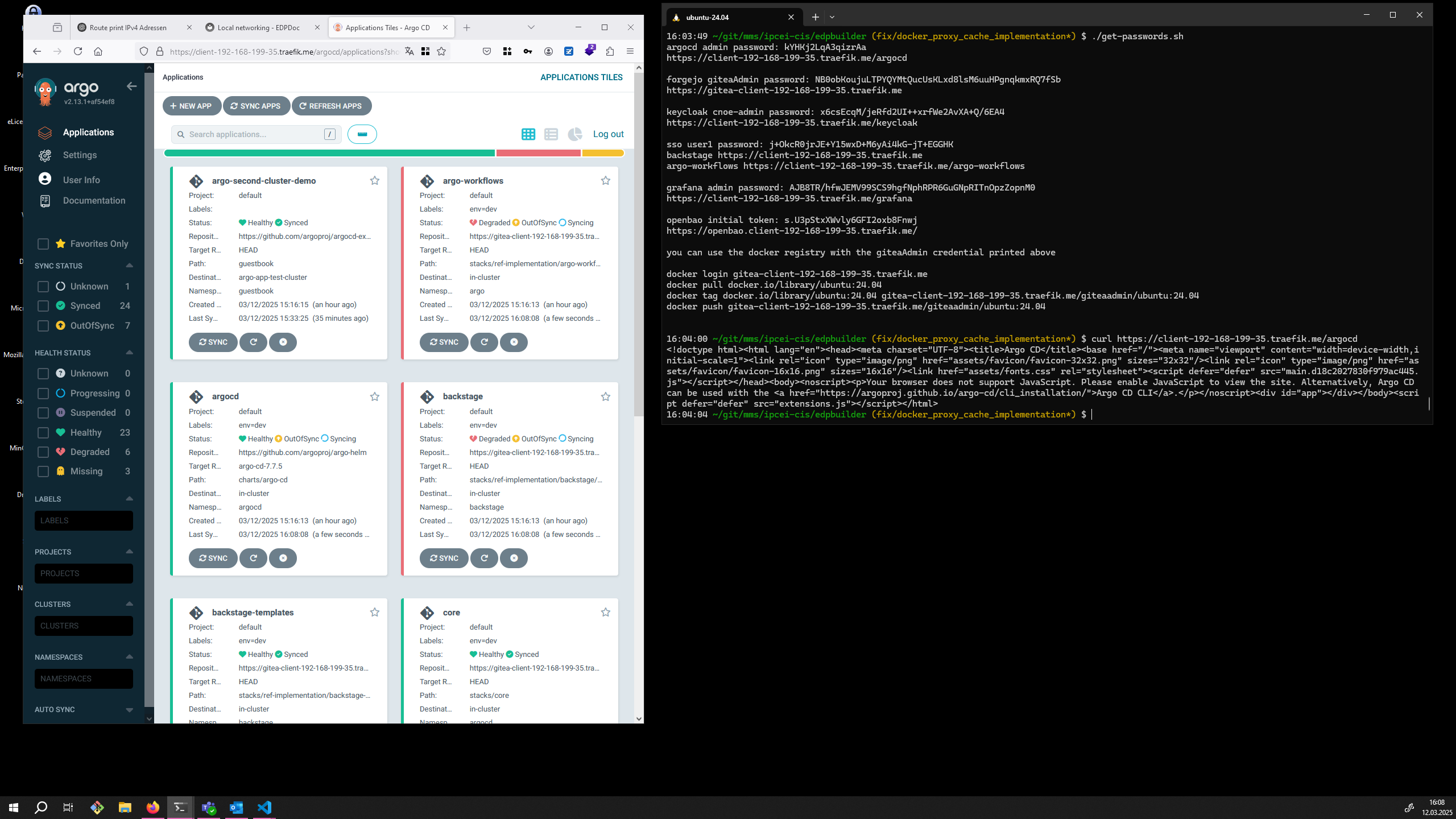Check health status Progressing filter

43,394
